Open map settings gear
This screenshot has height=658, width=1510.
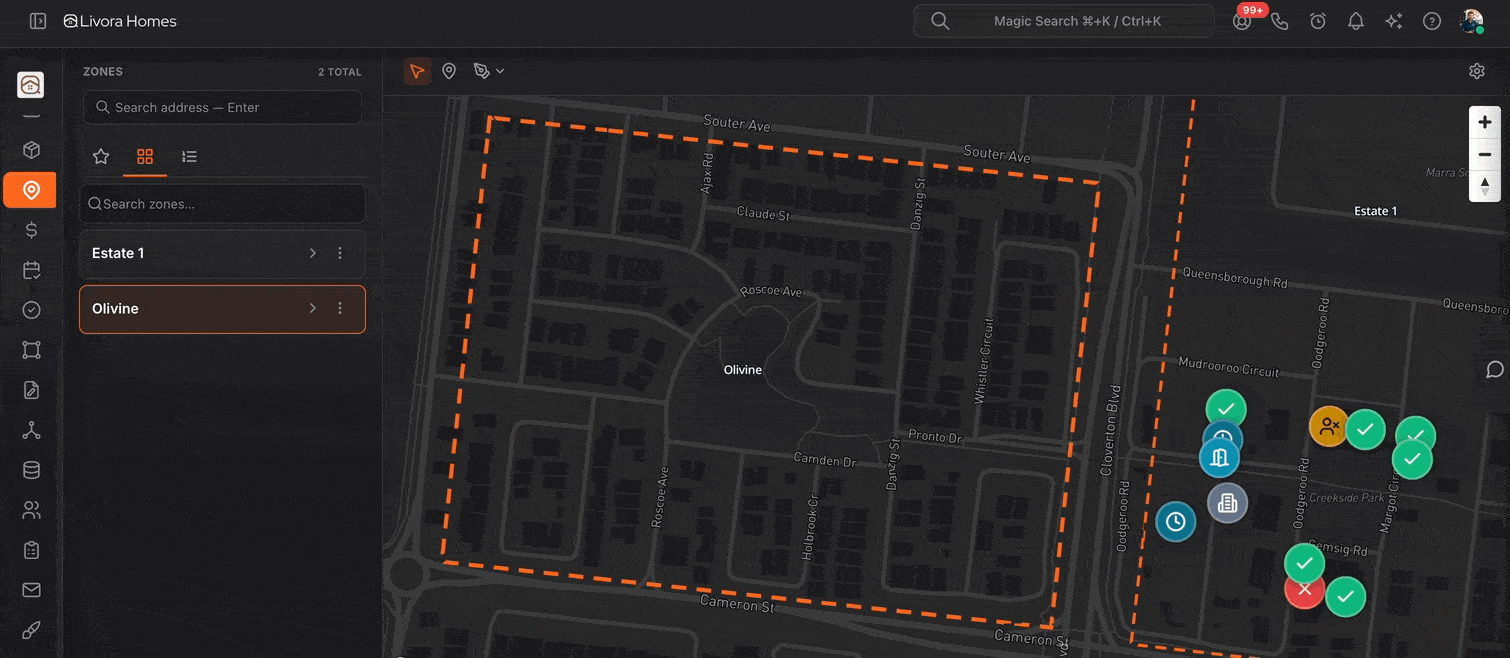pos(1477,71)
